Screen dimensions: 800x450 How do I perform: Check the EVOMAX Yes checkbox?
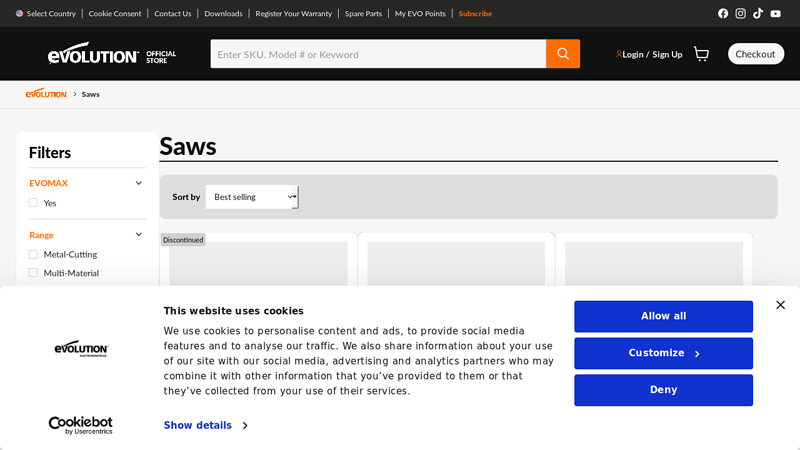pyautogui.click(x=33, y=203)
